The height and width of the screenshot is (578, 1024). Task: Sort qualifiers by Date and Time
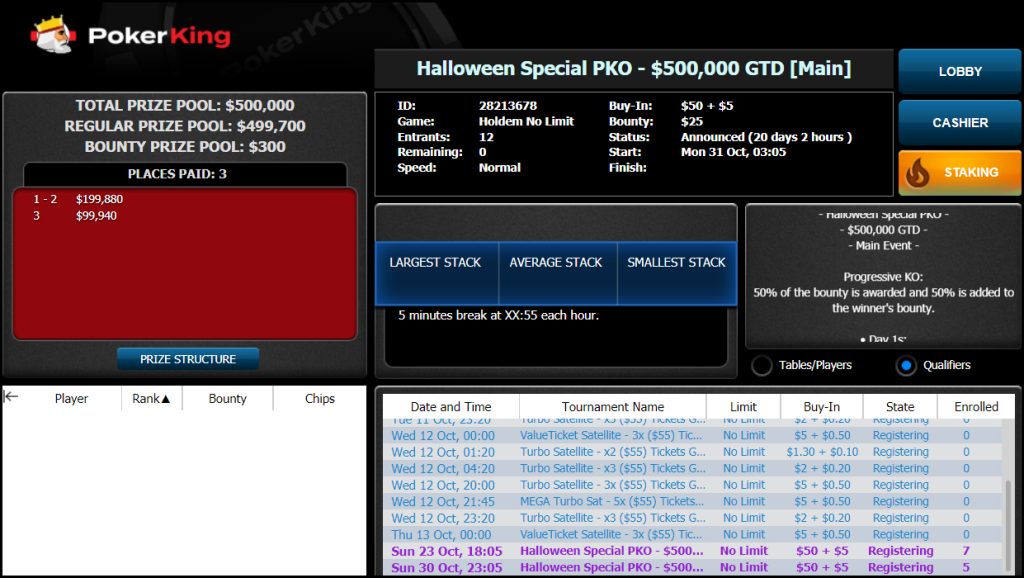tap(451, 406)
